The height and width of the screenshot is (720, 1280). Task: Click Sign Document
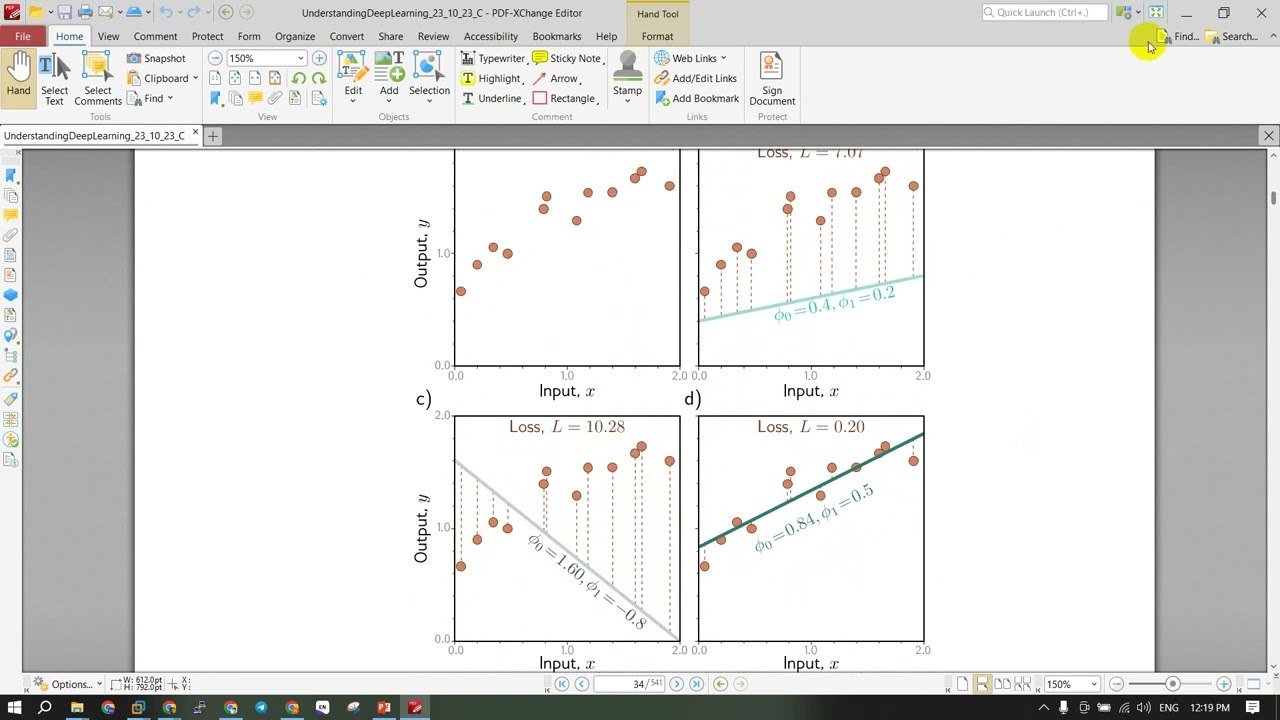pyautogui.click(x=772, y=78)
